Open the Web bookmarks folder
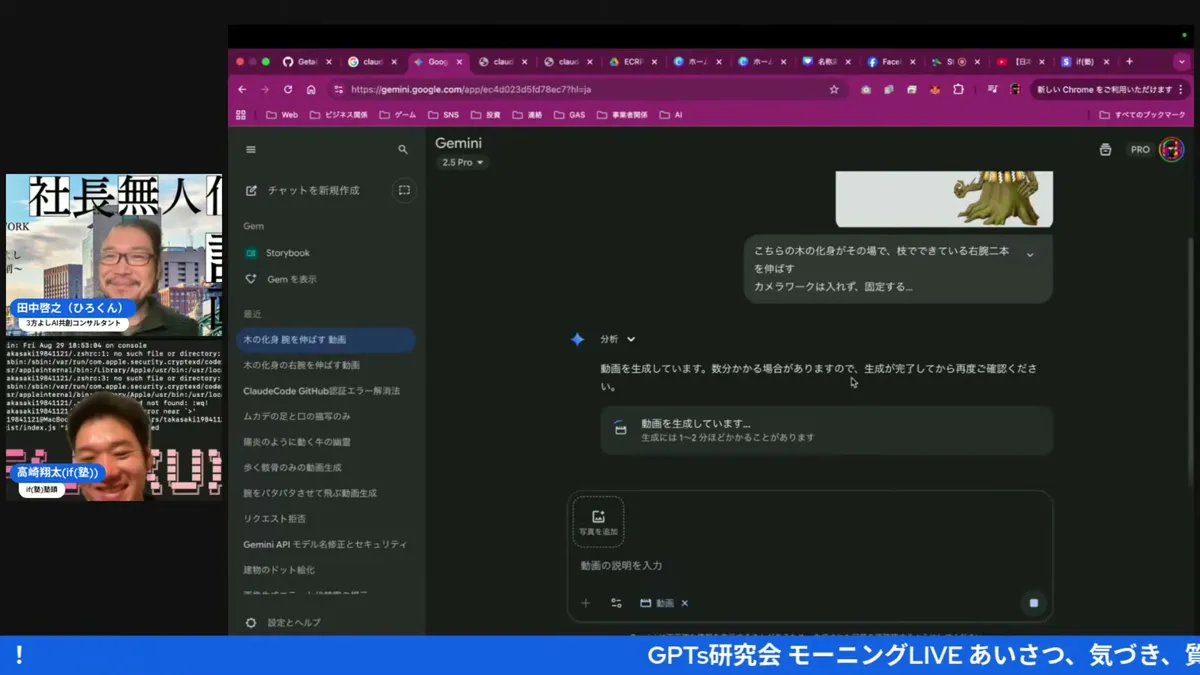 pyautogui.click(x=282, y=115)
